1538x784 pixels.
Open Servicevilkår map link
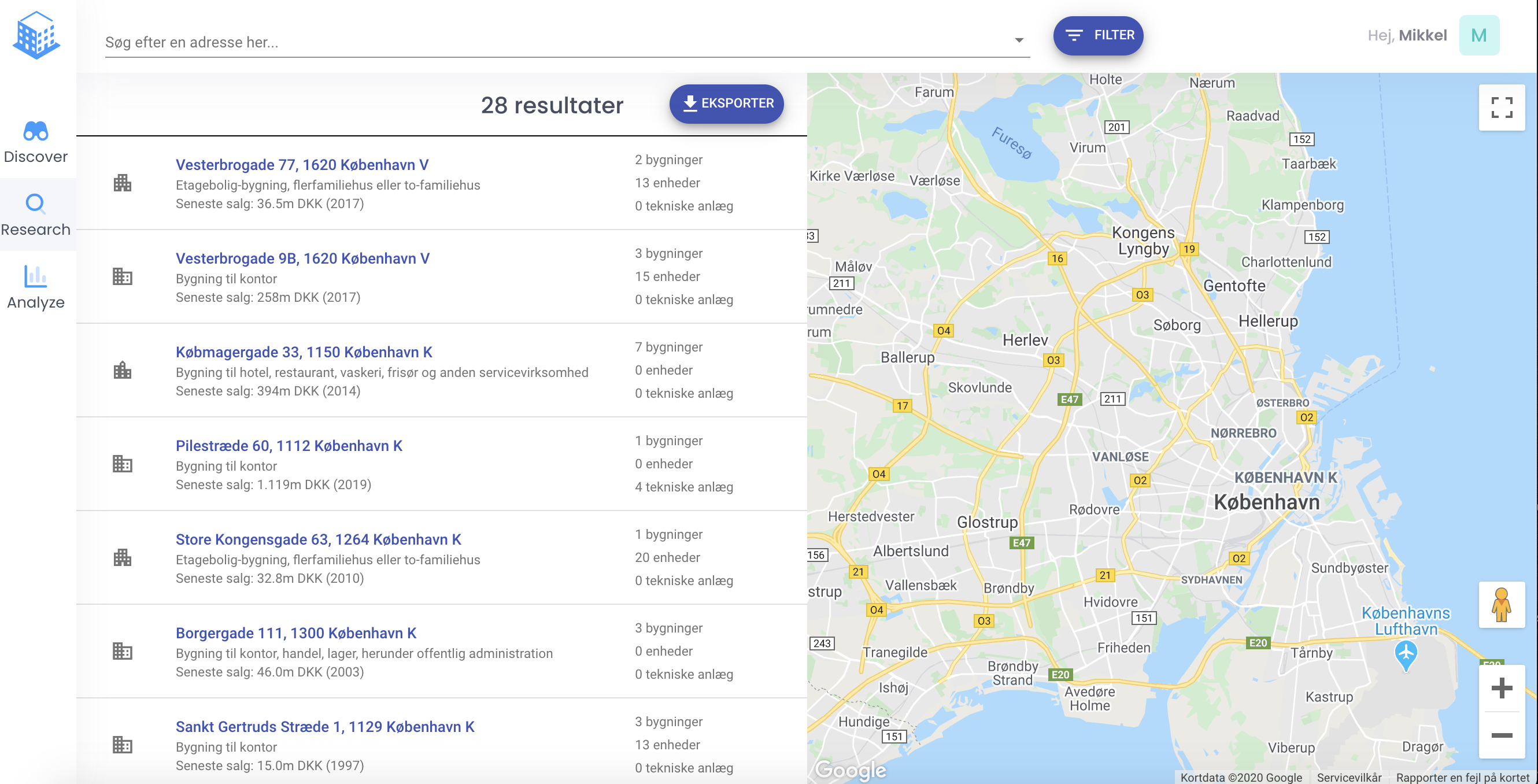[x=1349, y=777]
